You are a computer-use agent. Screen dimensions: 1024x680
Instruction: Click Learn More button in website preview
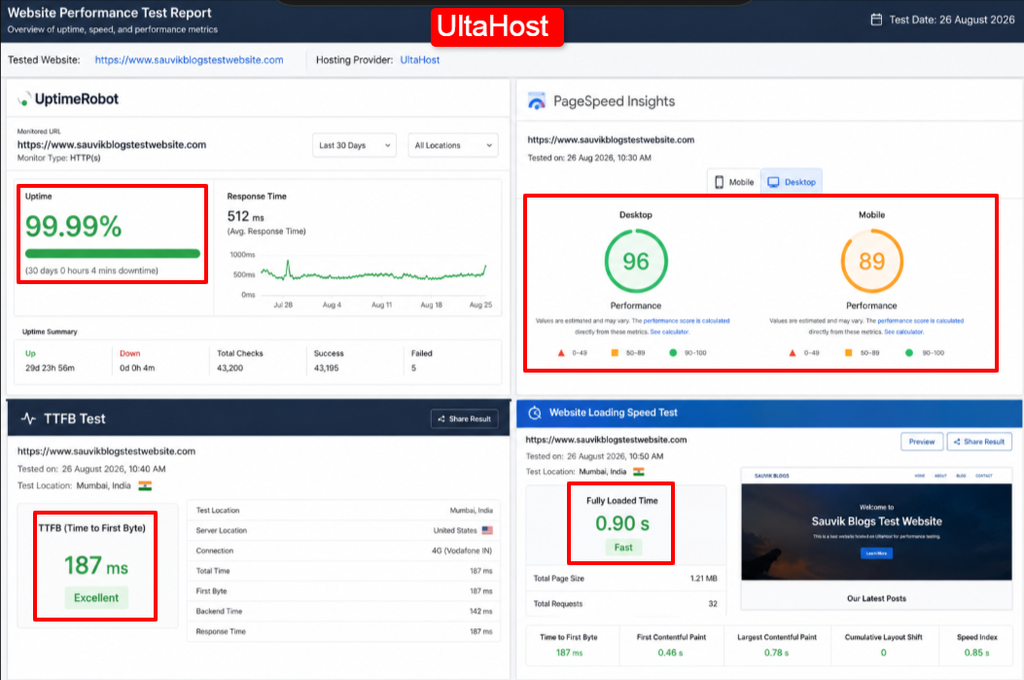point(876,553)
